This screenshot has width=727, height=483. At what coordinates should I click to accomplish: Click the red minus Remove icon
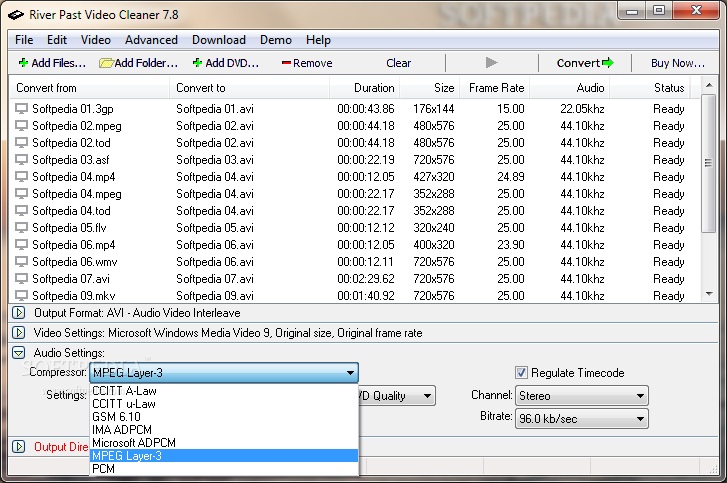pyautogui.click(x=286, y=63)
